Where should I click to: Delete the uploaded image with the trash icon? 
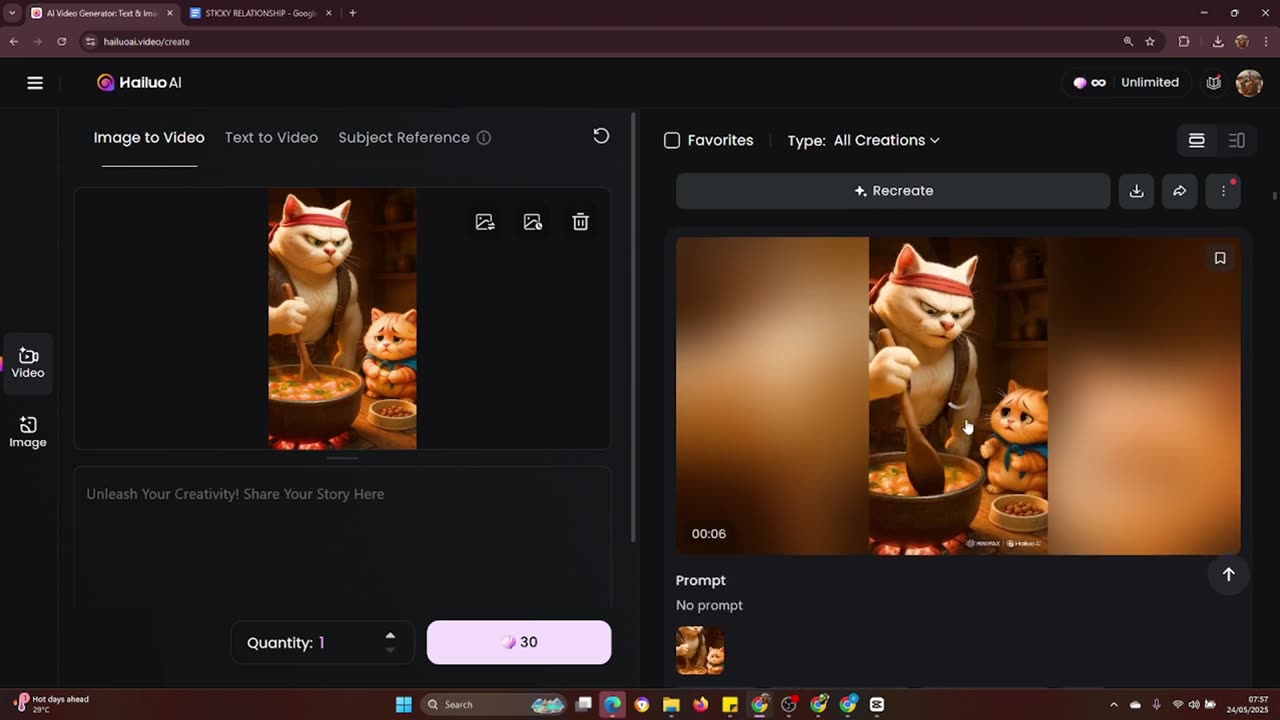coord(580,222)
